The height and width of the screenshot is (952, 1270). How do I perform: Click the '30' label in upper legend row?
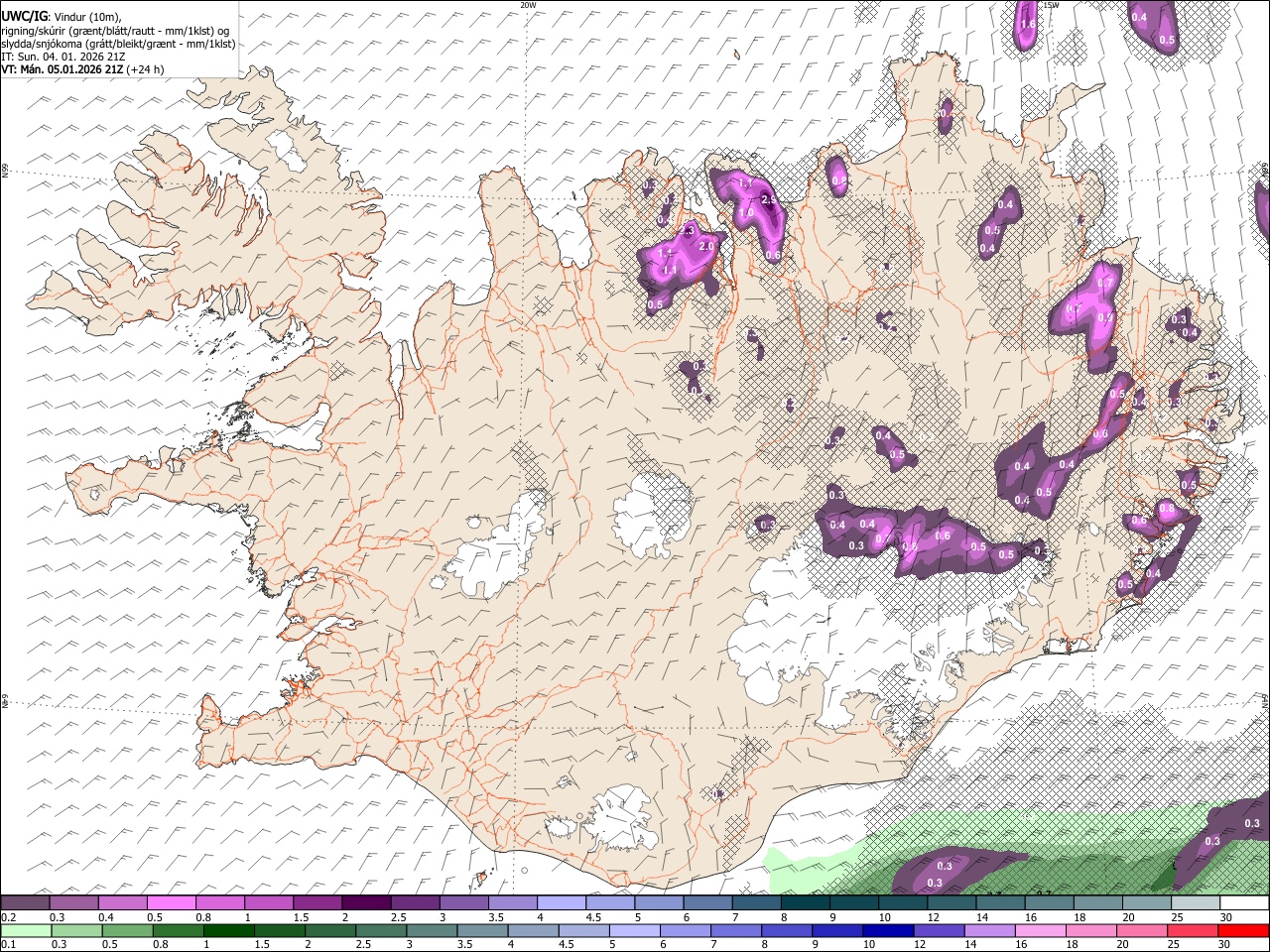pos(1224,917)
